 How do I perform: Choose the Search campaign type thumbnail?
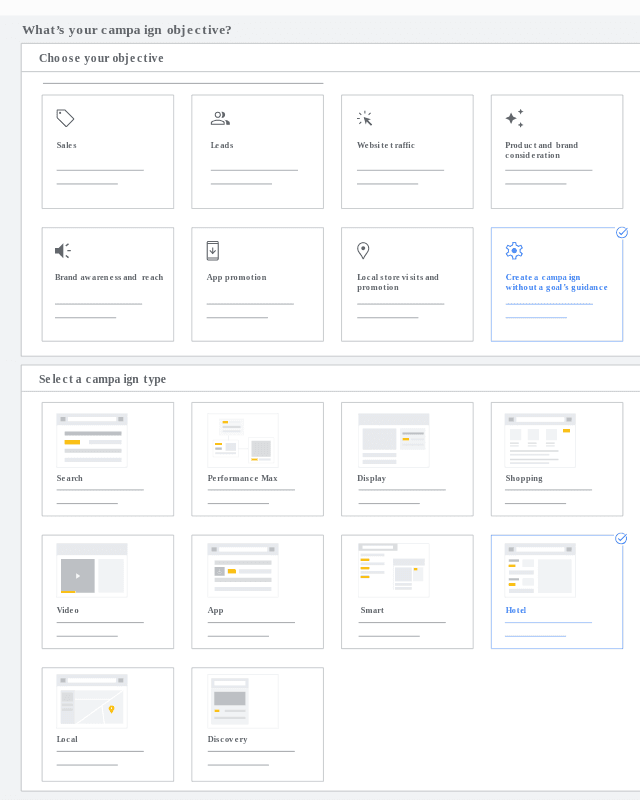(92, 440)
